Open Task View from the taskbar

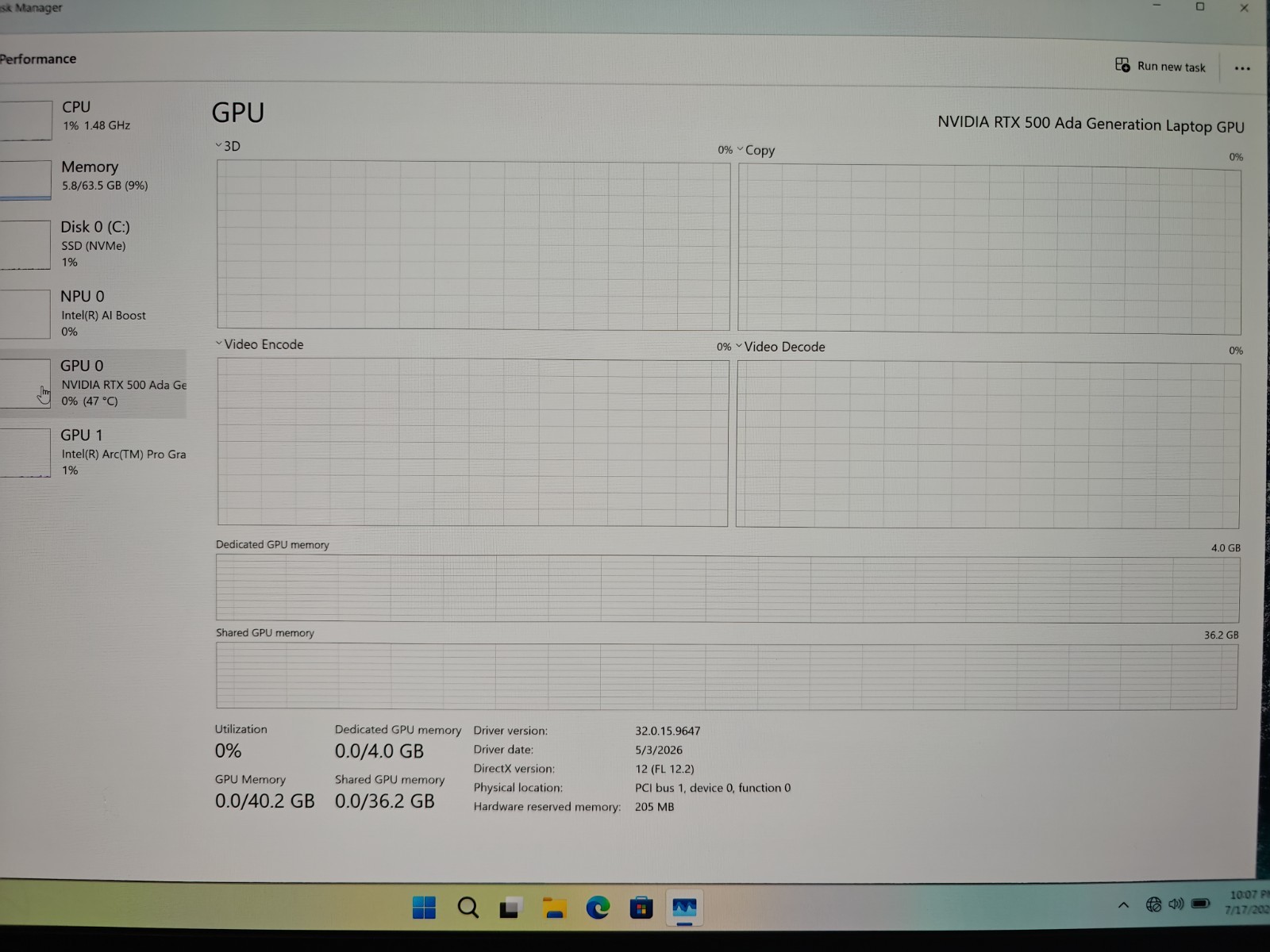tap(510, 908)
